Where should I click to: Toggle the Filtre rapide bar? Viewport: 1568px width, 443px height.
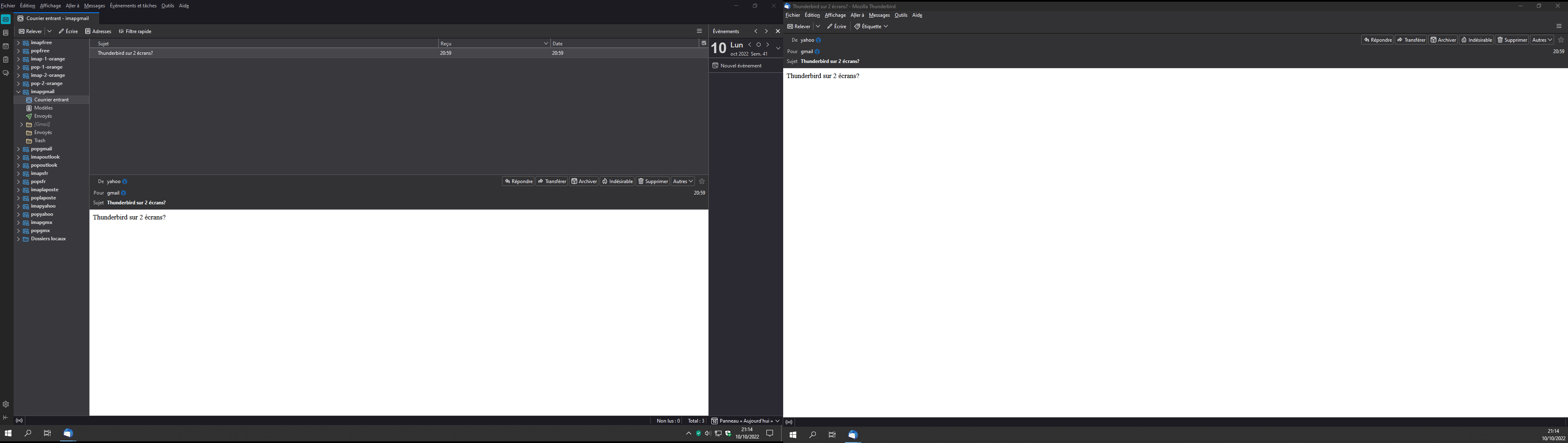[x=135, y=31]
